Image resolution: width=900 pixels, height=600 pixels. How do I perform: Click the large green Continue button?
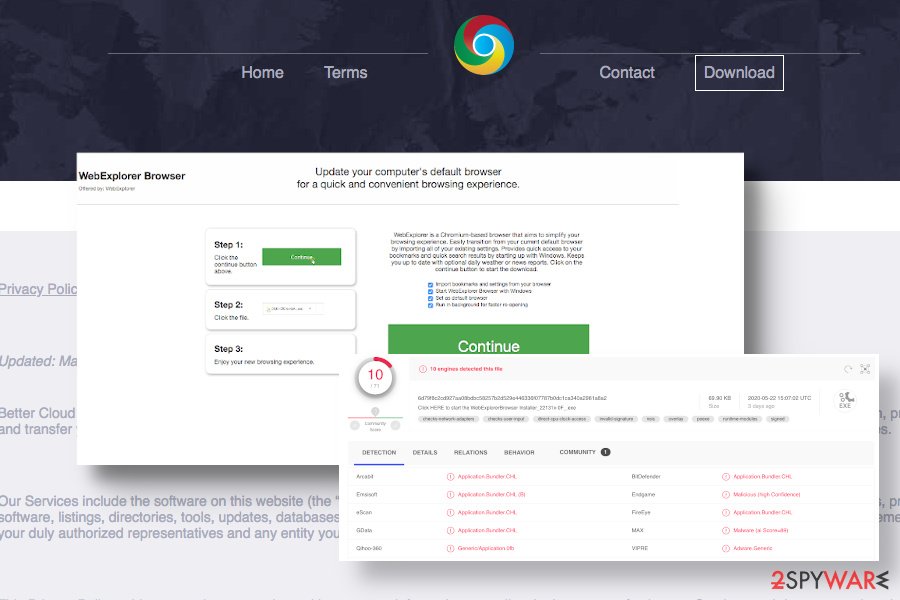pyautogui.click(x=488, y=339)
